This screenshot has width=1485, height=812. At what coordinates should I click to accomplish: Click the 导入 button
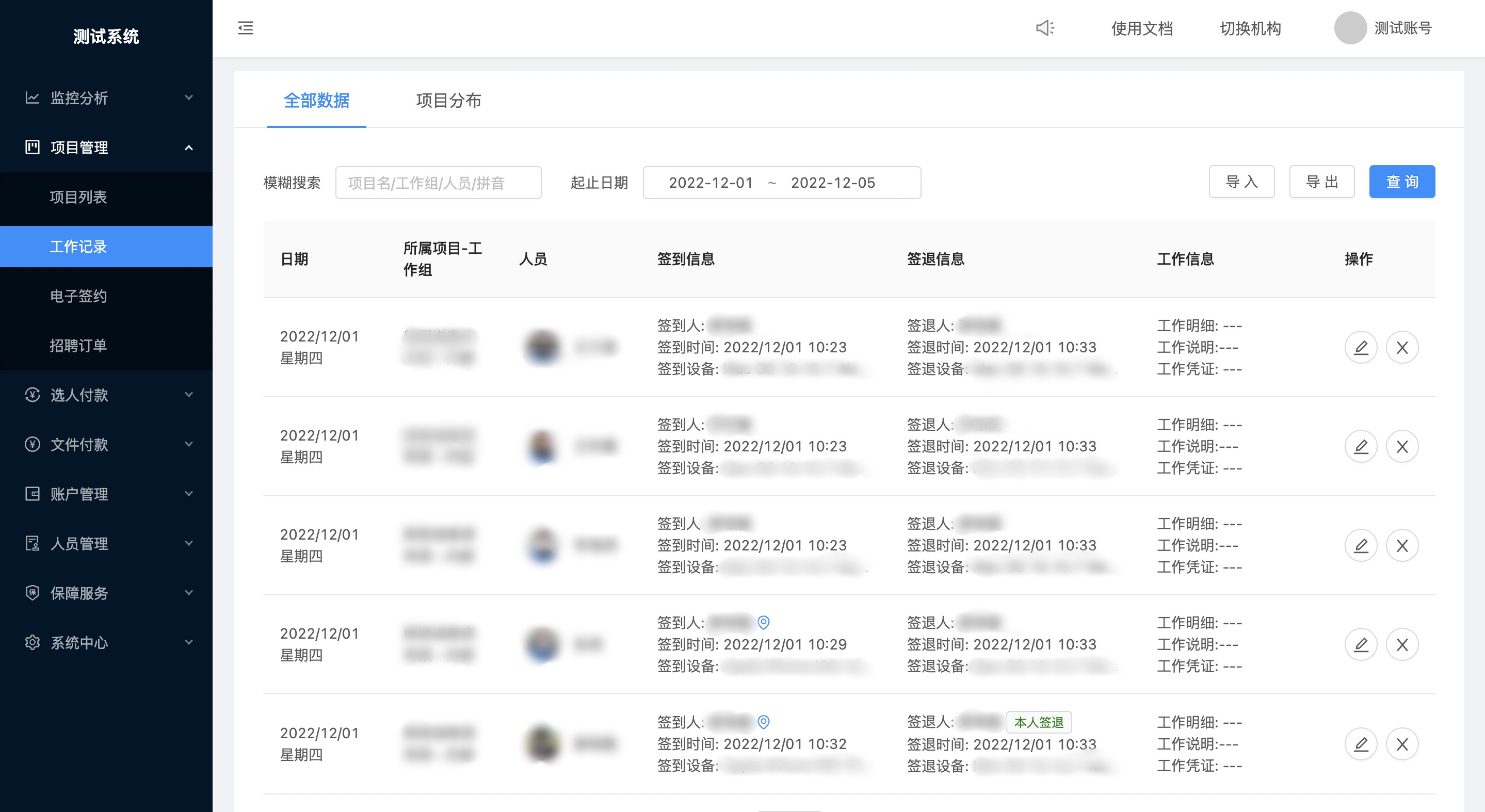[1241, 182]
